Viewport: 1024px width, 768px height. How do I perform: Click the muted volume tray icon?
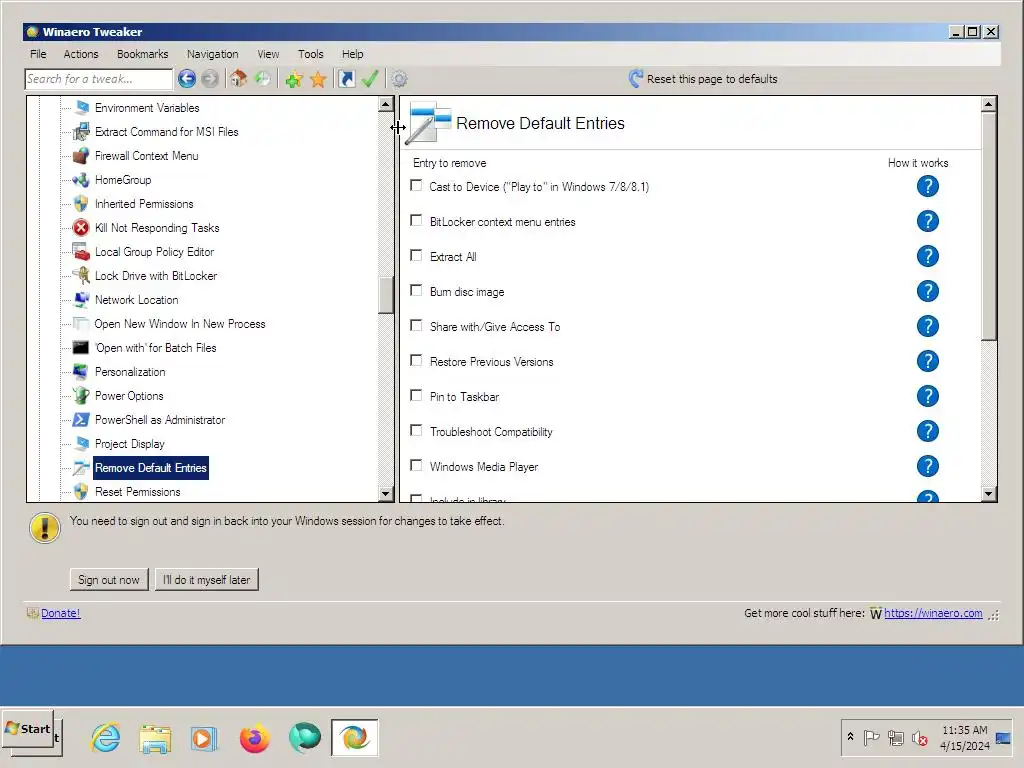920,739
